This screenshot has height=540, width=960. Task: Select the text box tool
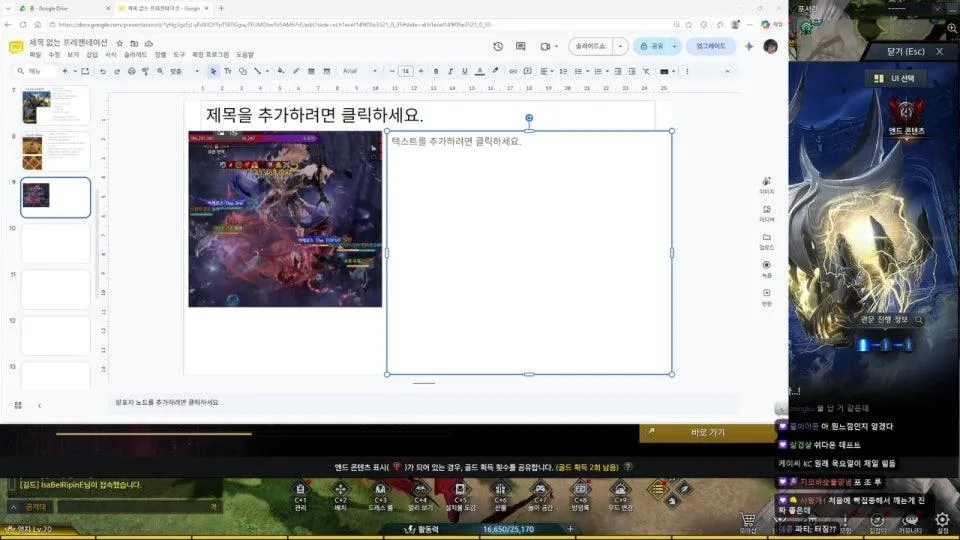[x=228, y=72]
